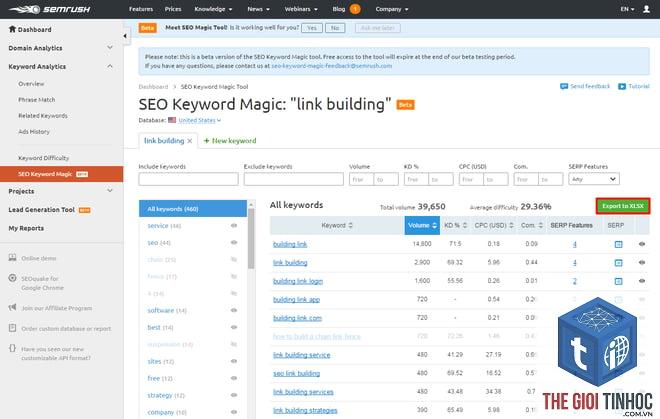Hide the building link keyword row
660x419 pixels.
(642, 244)
